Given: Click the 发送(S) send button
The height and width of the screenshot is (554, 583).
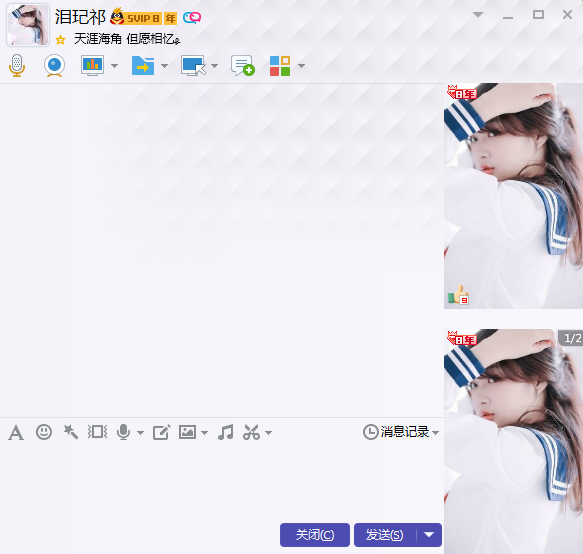Looking at the screenshot, I should coord(385,535).
